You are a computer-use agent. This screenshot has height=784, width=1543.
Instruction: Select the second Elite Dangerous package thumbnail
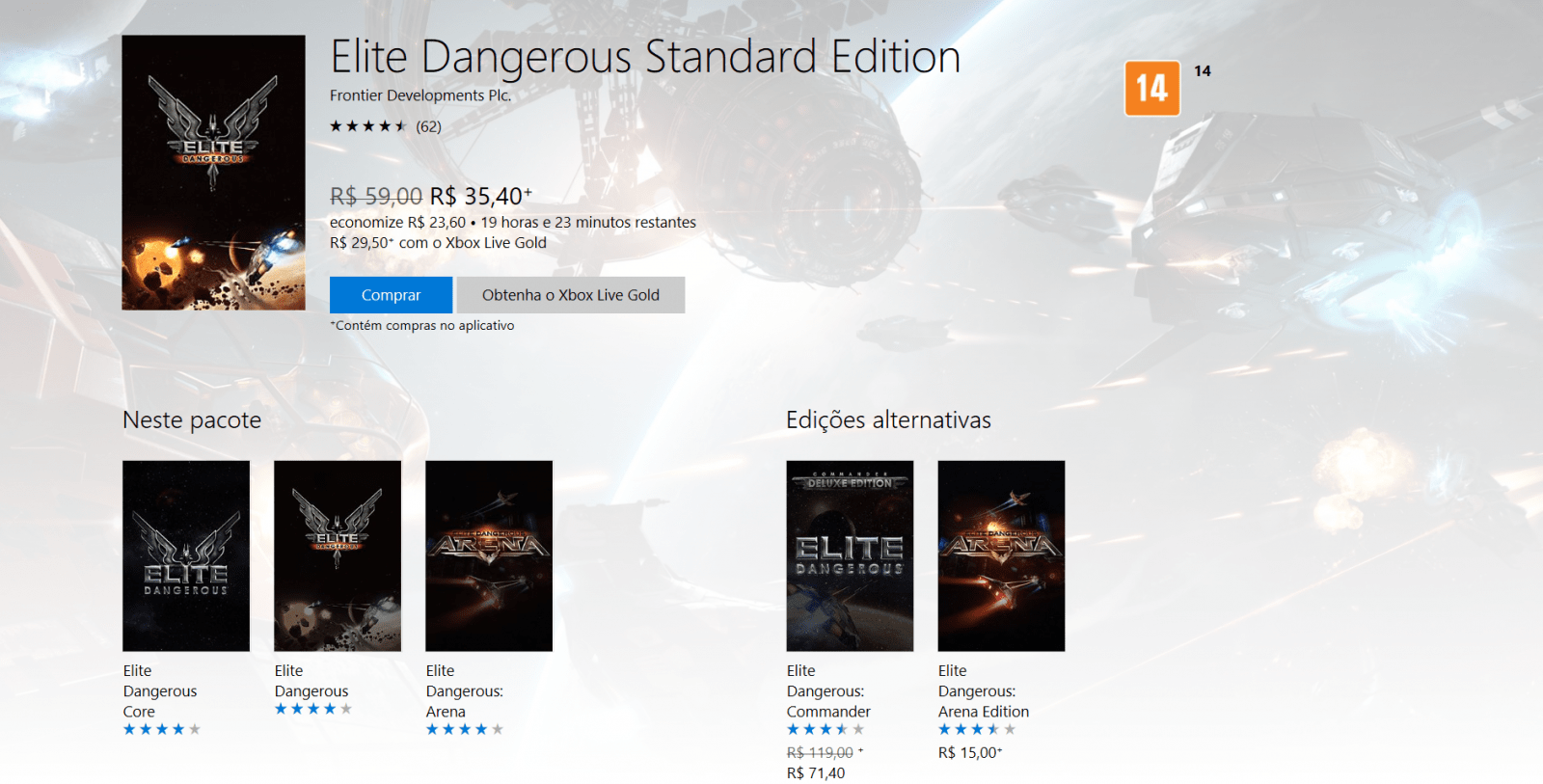coord(338,555)
